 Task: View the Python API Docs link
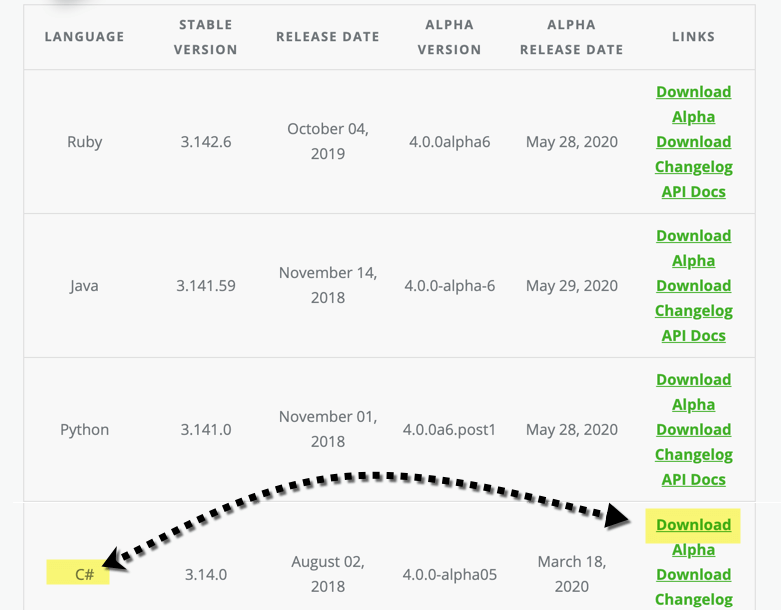693,480
